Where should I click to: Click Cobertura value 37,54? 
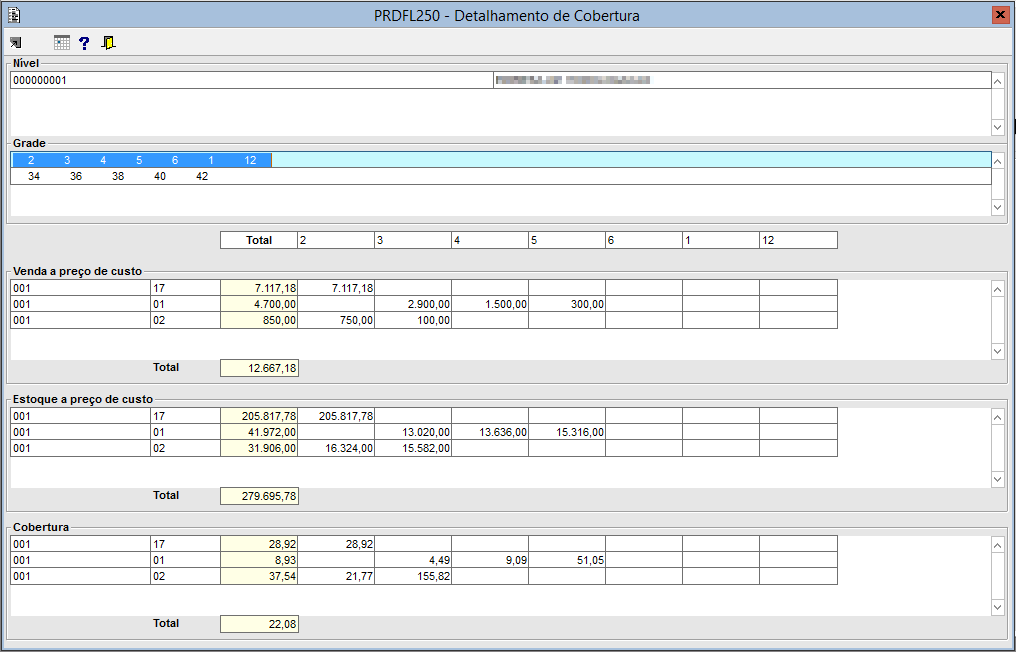pyautogui.click(x=259, y=576)
